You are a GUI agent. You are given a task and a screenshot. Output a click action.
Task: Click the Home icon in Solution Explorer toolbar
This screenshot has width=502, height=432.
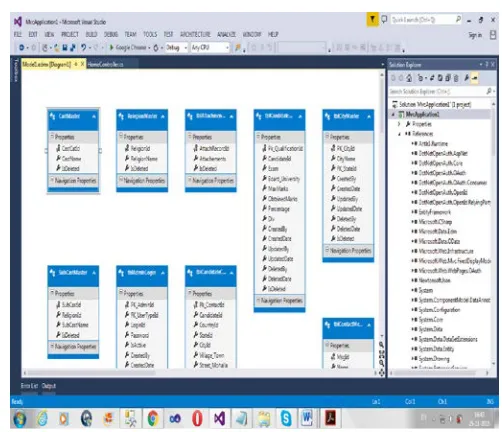click(x=409, y=78)
